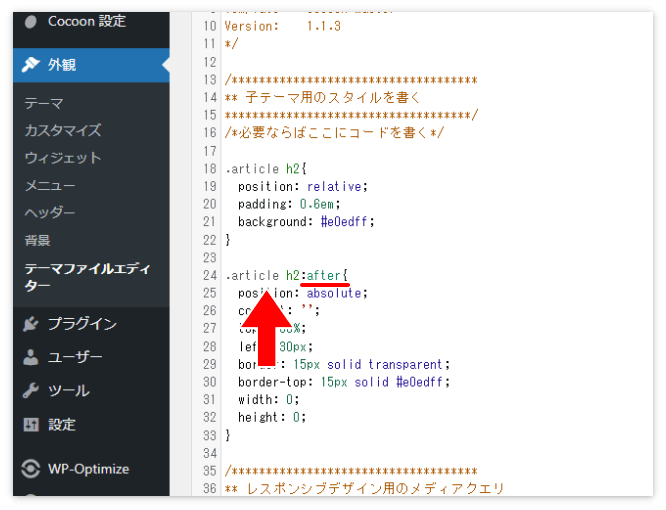Screen dimensions: 666x510
Task: Open the メニュー submenu item
Action: click(50, 186)
